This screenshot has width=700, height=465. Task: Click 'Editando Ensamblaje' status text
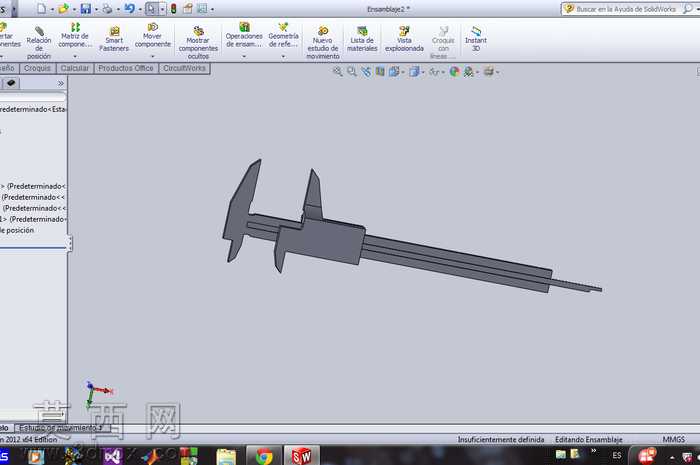pos(588,440)
